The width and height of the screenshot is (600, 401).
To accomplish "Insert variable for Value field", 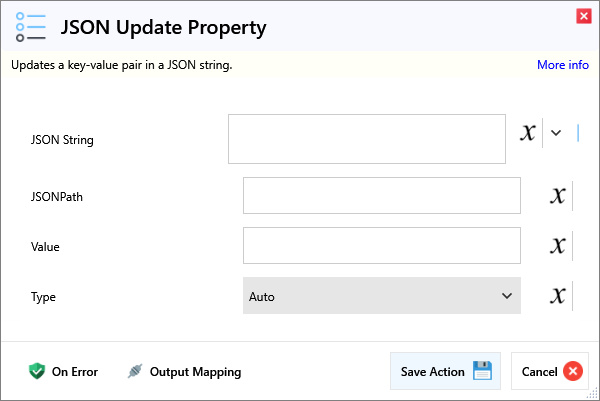I will tap(558, 246).
